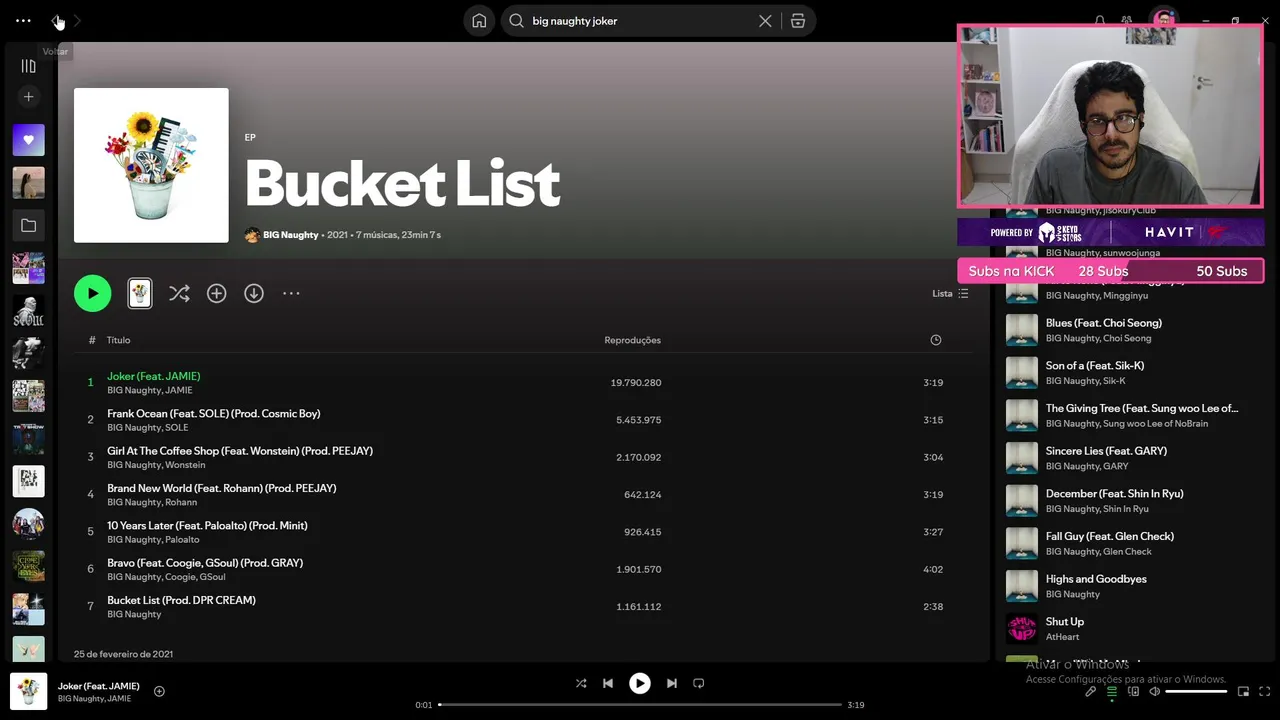Open the three-dot app menu
1280x720 pixels.
(23, 20)
